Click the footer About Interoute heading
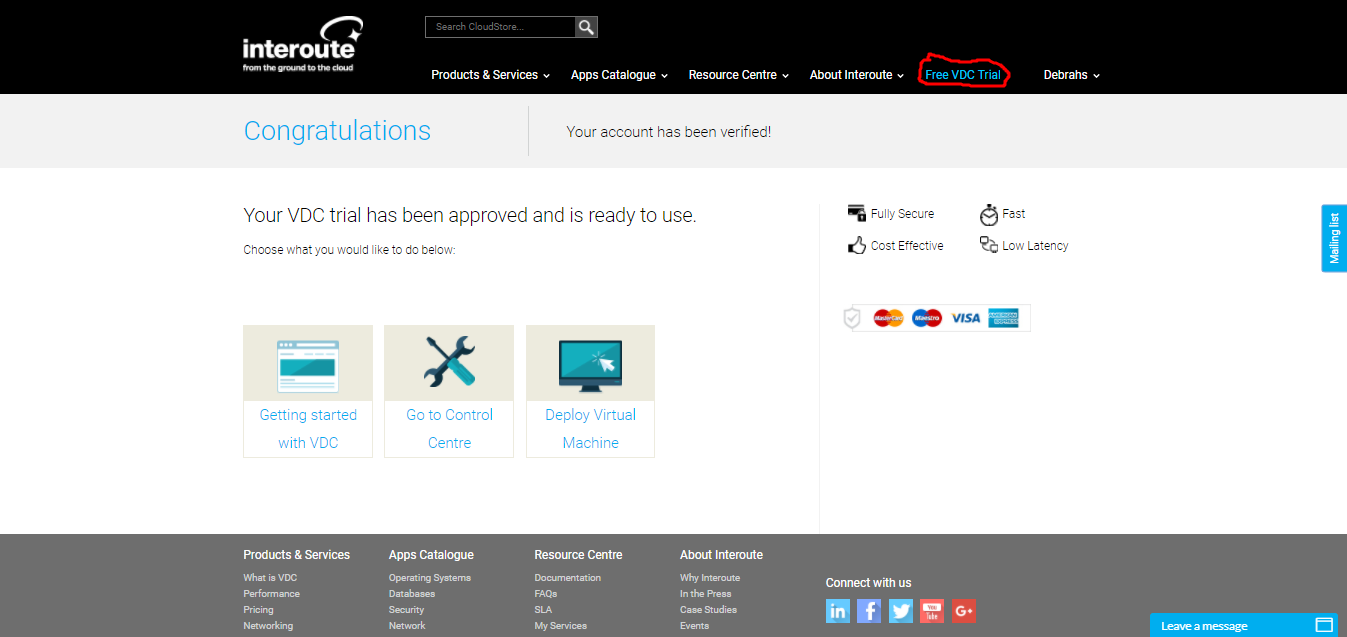 (721, 555)
